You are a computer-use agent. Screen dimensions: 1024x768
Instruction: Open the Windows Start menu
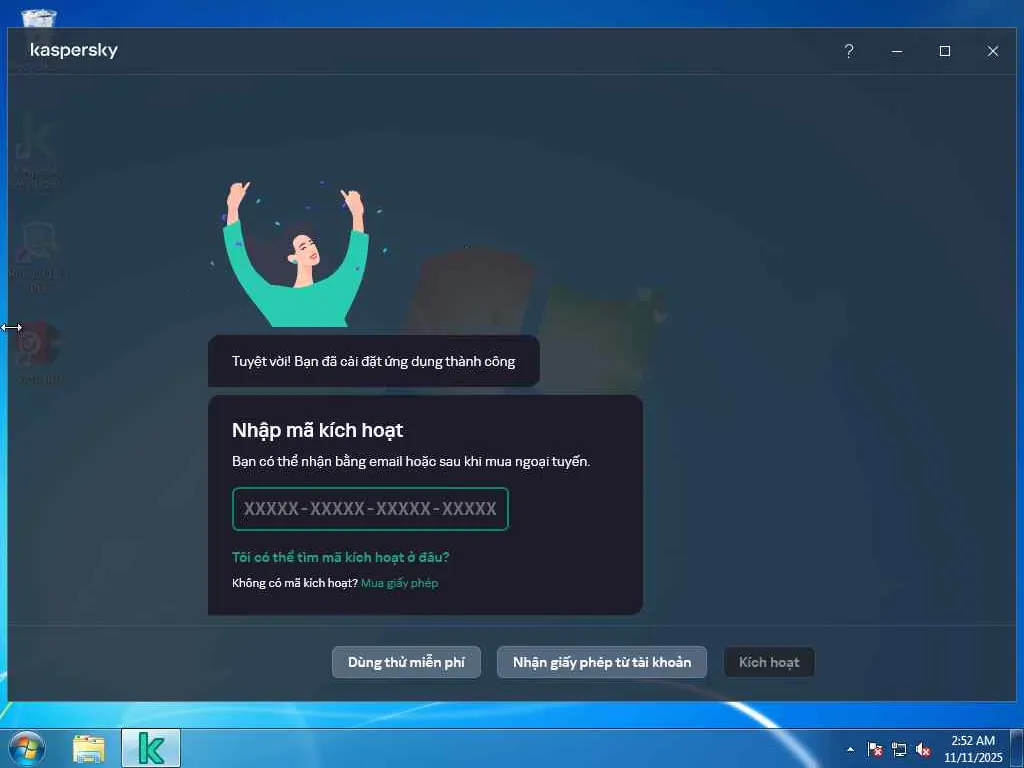(x=27, y=748)
